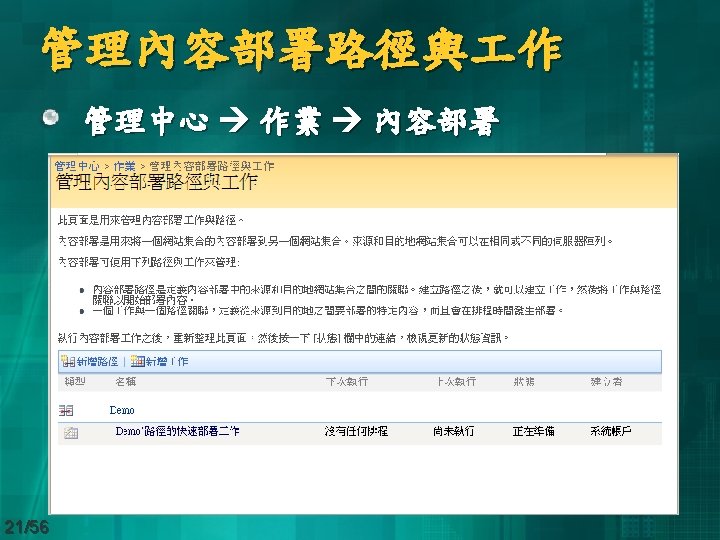
Task: Click the 新增路徑 toolbar link
Action: (x=97, y=361)
